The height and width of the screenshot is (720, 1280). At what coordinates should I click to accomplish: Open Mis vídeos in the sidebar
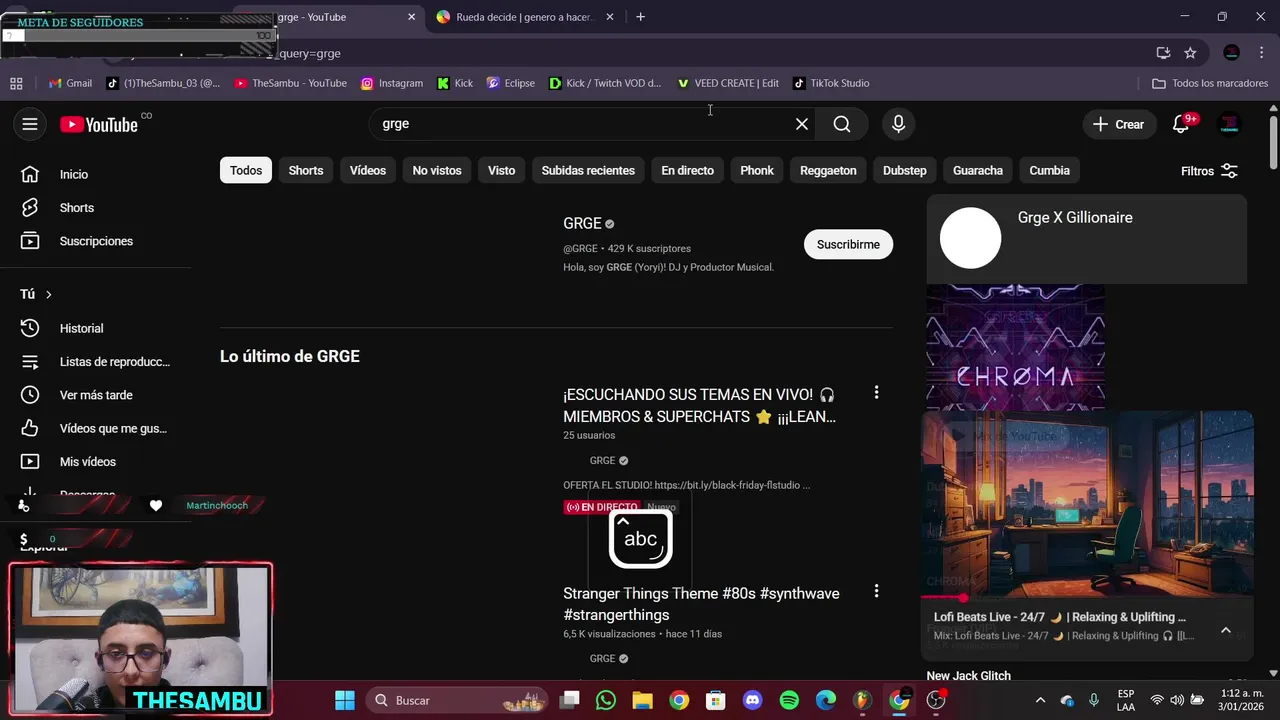pyautogui.click(x=88, y=462)
